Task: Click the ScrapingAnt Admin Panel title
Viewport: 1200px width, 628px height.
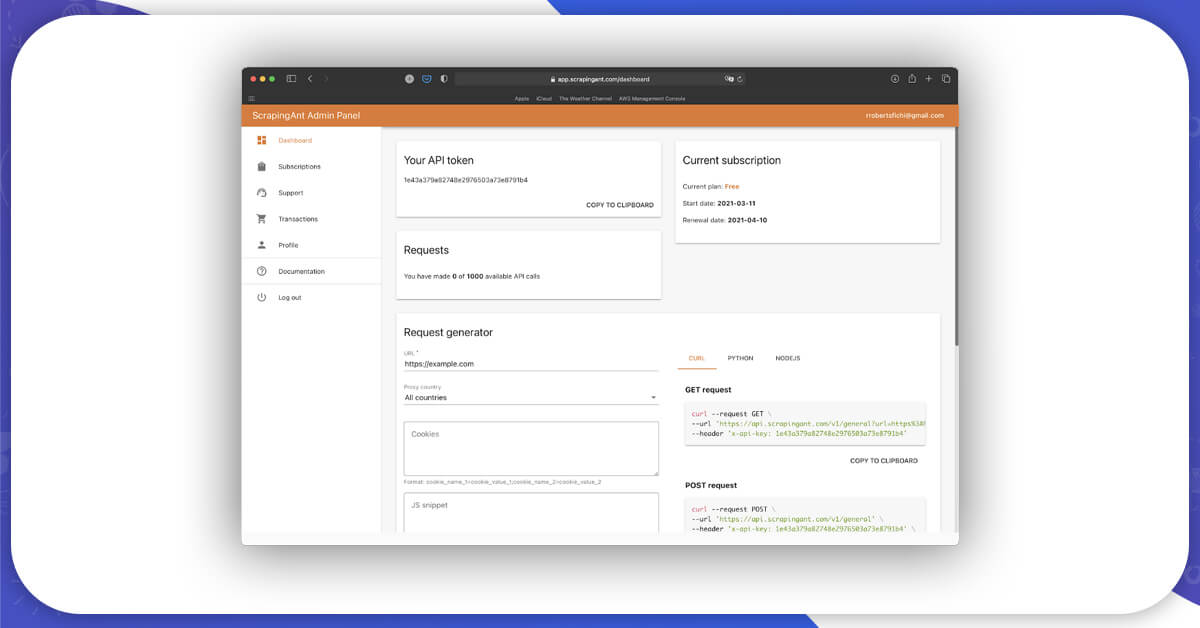Action: 306,116
